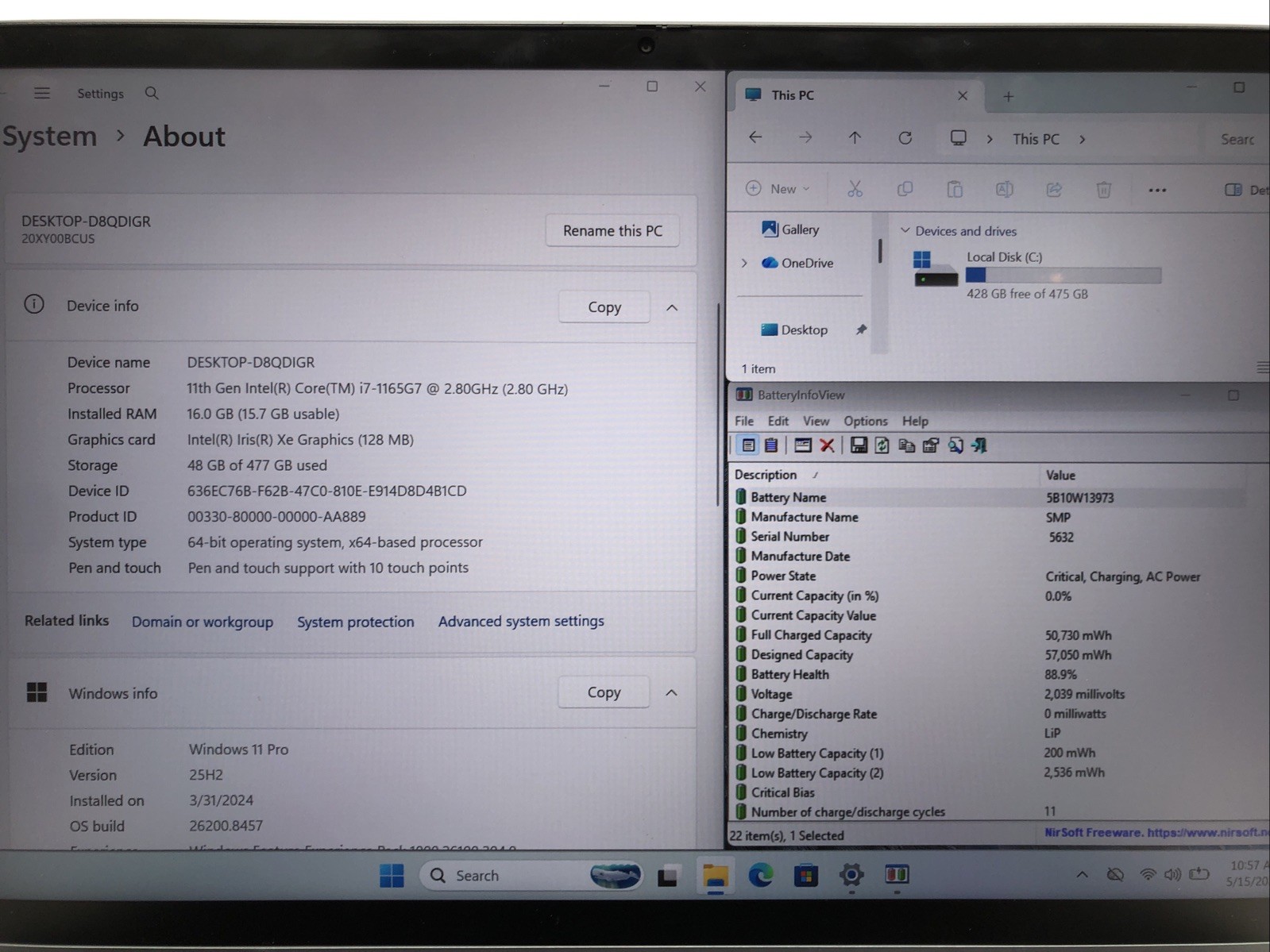
Task: Click the Cut scissors icon in File Explorer
Action: click(x=855, y=189)
